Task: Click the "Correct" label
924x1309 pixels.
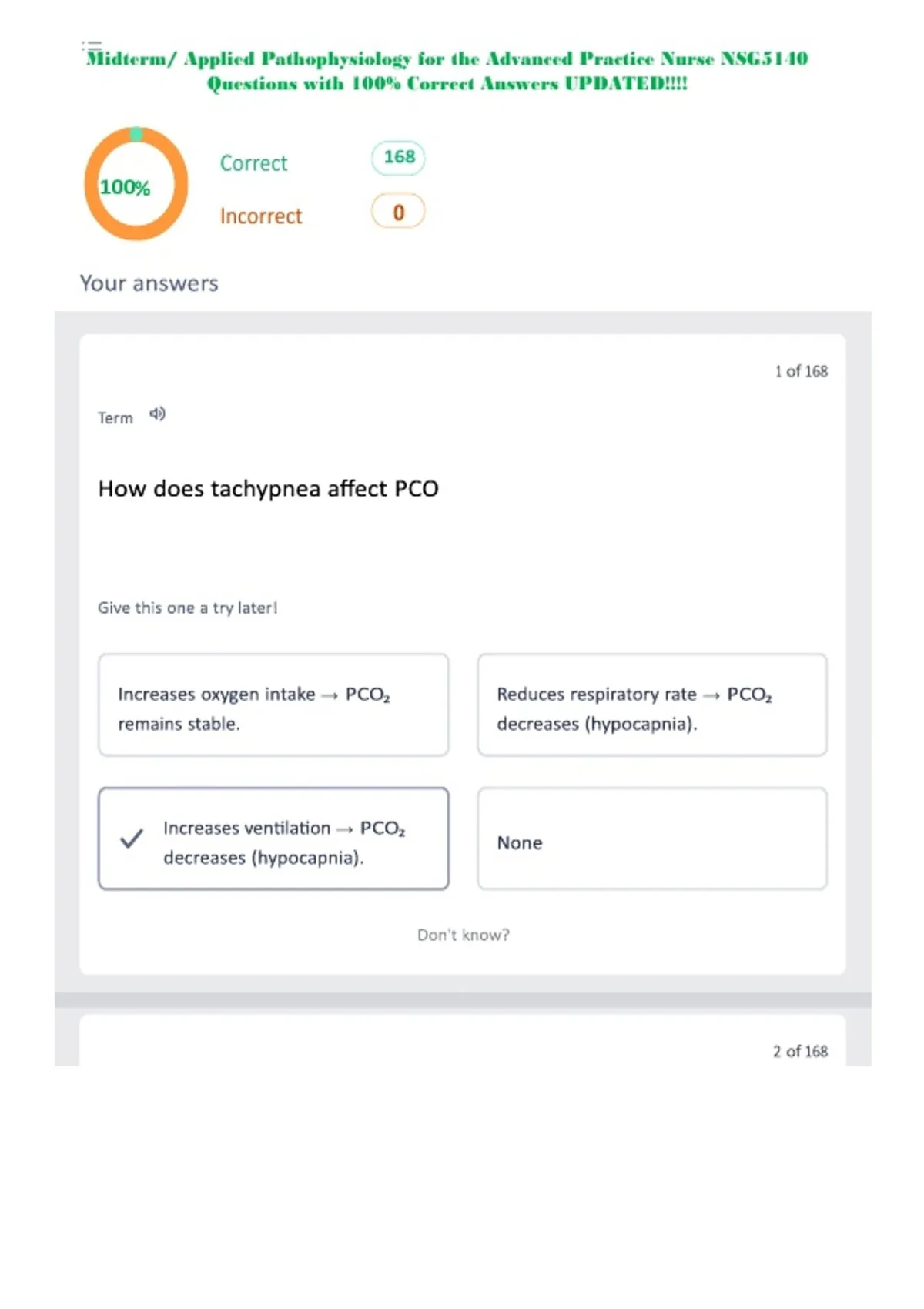Action: click(253, 163)
